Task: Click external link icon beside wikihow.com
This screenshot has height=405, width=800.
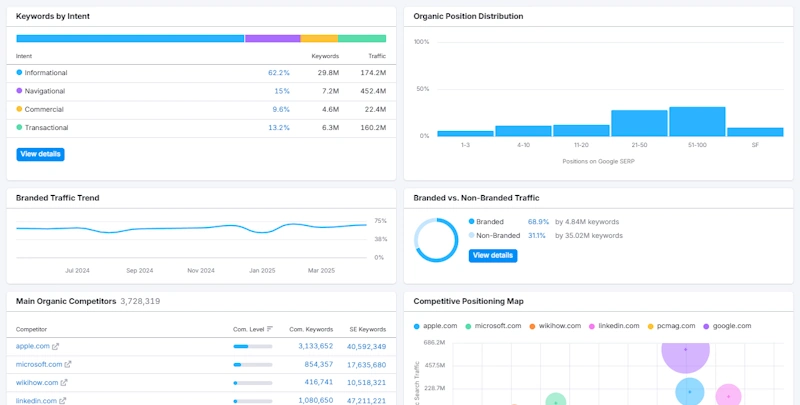Action: click(x=65, y=382)
